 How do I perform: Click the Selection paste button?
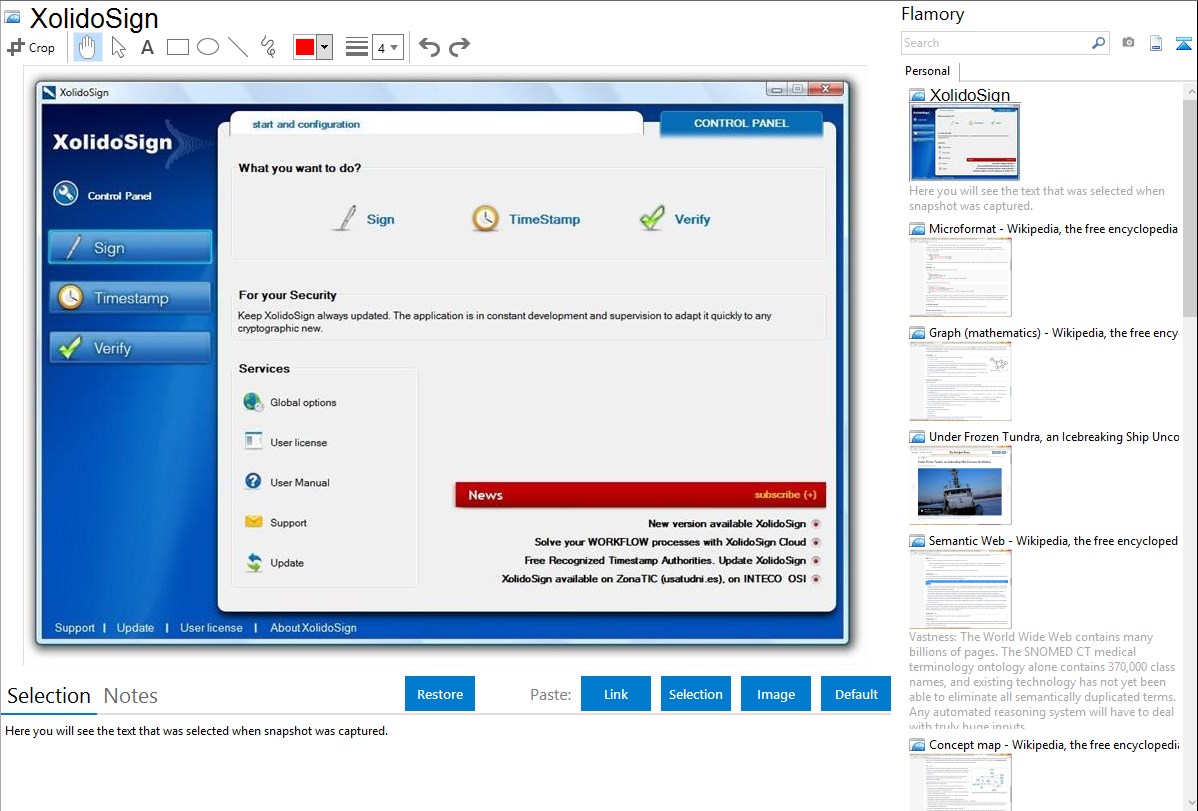[695, 694]
